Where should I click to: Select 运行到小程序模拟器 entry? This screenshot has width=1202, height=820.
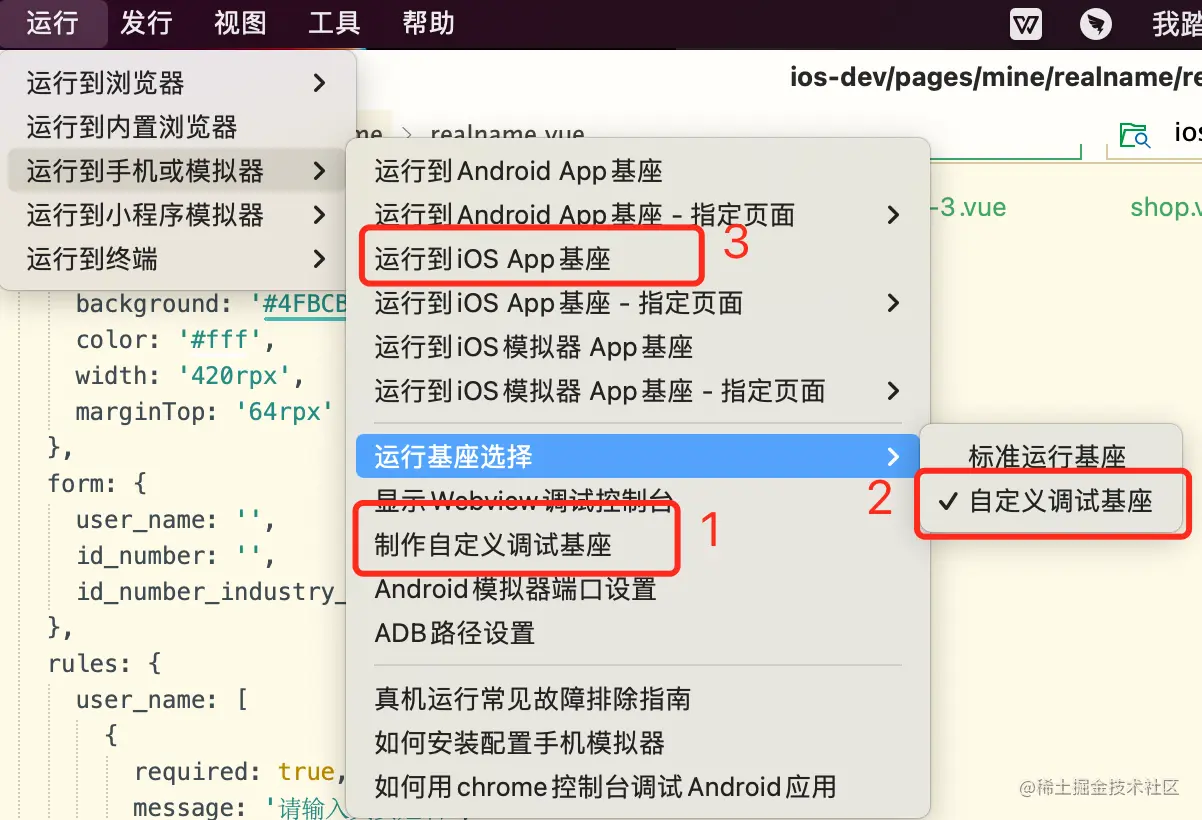point(178,215)
